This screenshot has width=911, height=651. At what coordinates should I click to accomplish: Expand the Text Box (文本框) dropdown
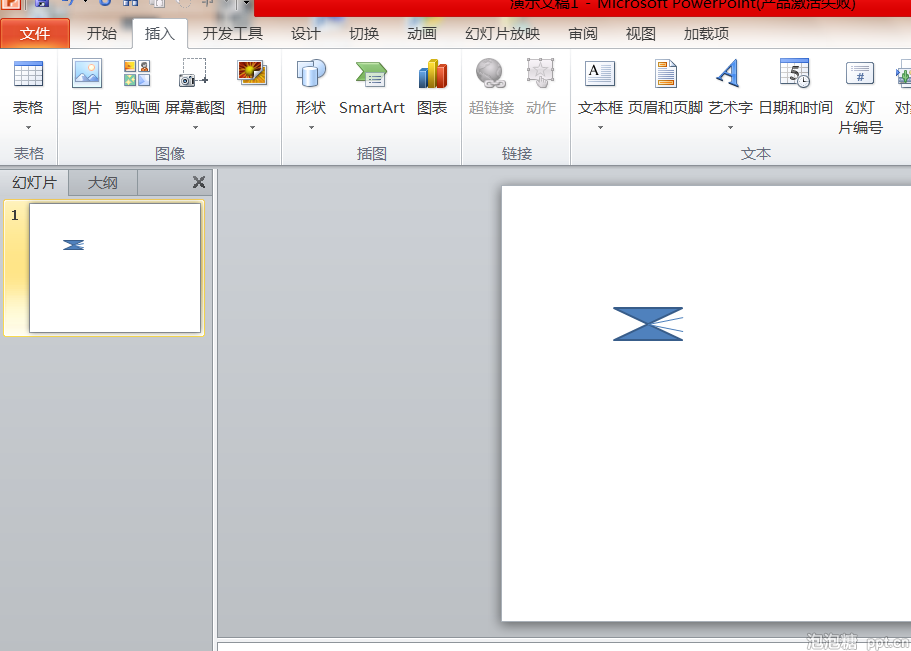pos(600,127)
